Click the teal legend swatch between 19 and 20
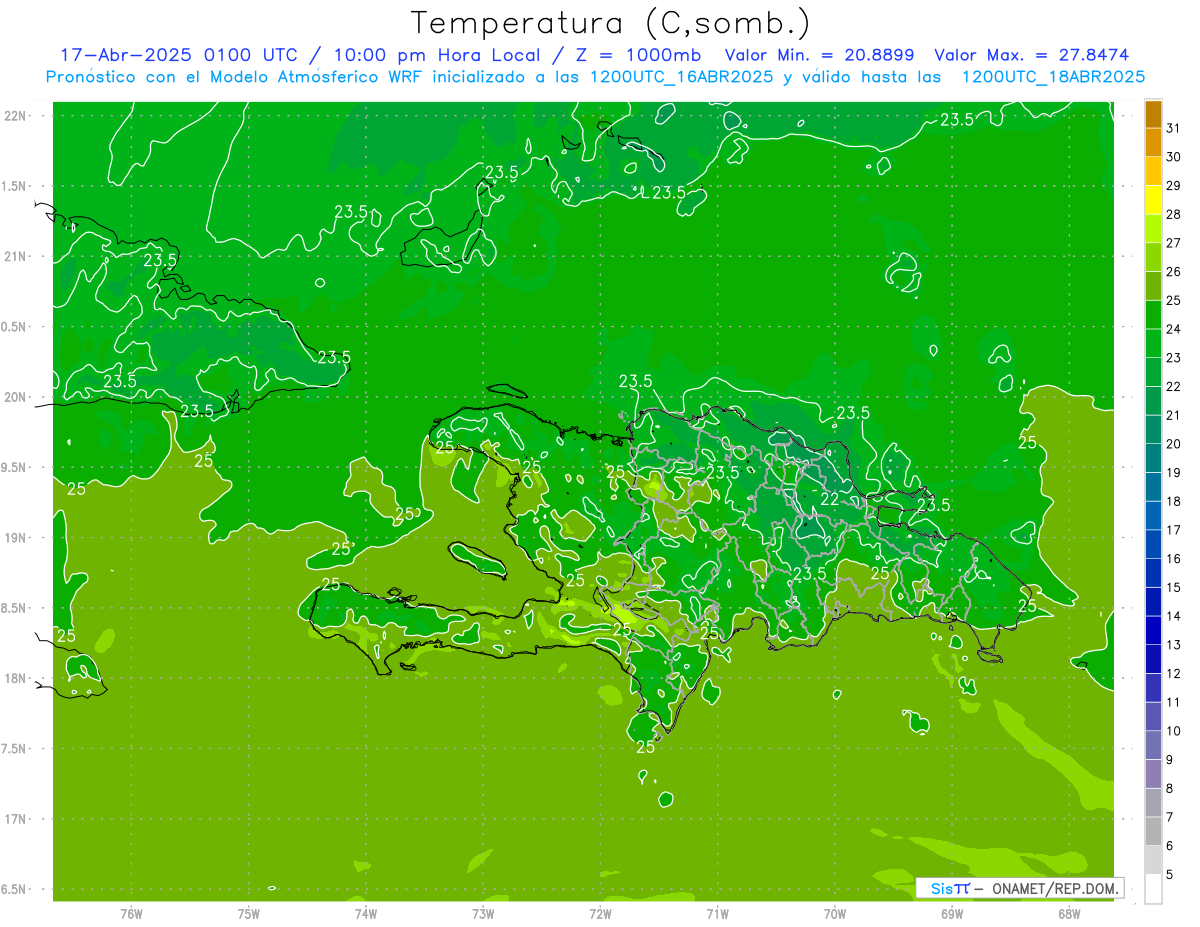Image resolution: width=1200 pixels, height=927 pixels. pyautogui.click(x=1153, y=459)
